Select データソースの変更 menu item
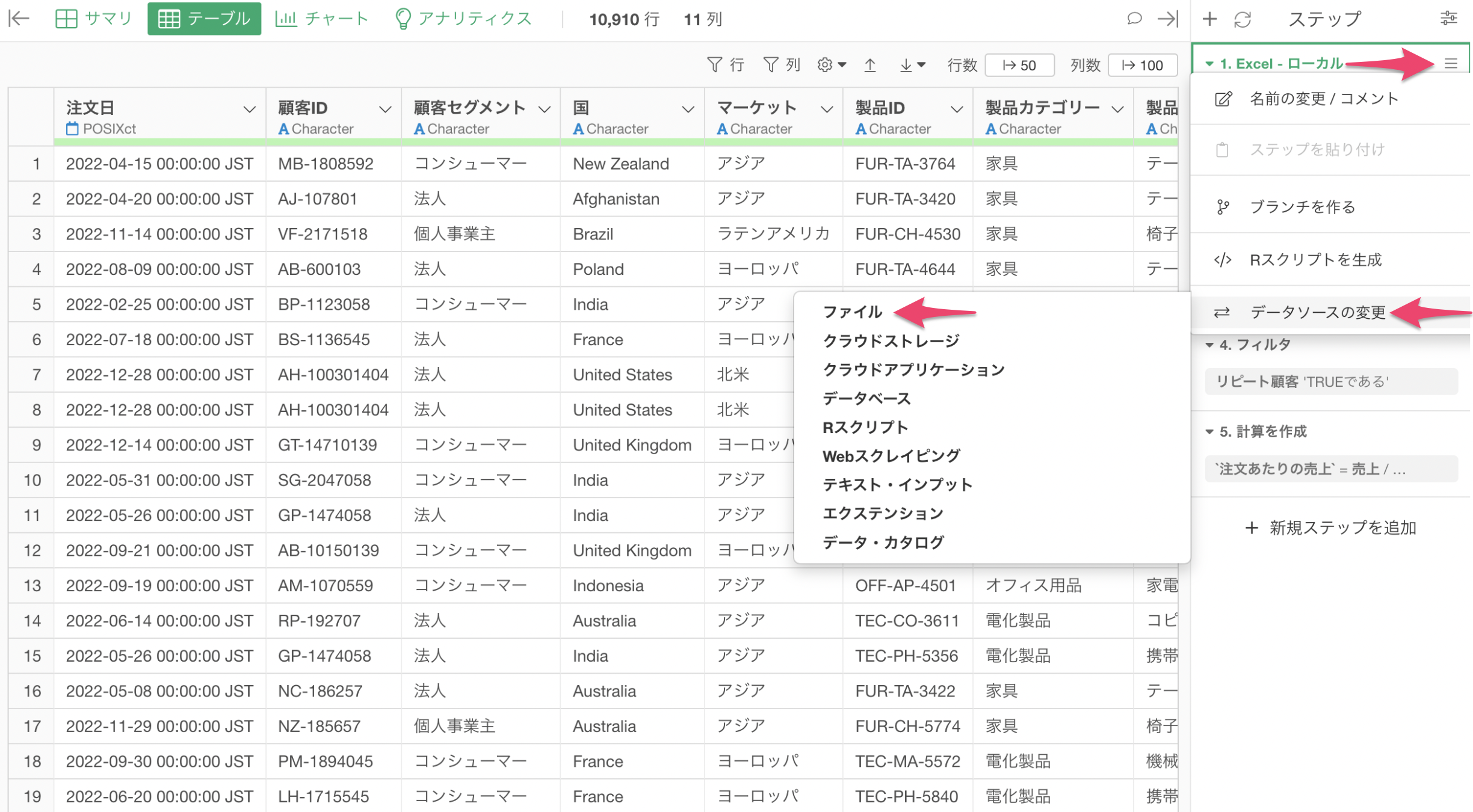 tap(1330, 312)
